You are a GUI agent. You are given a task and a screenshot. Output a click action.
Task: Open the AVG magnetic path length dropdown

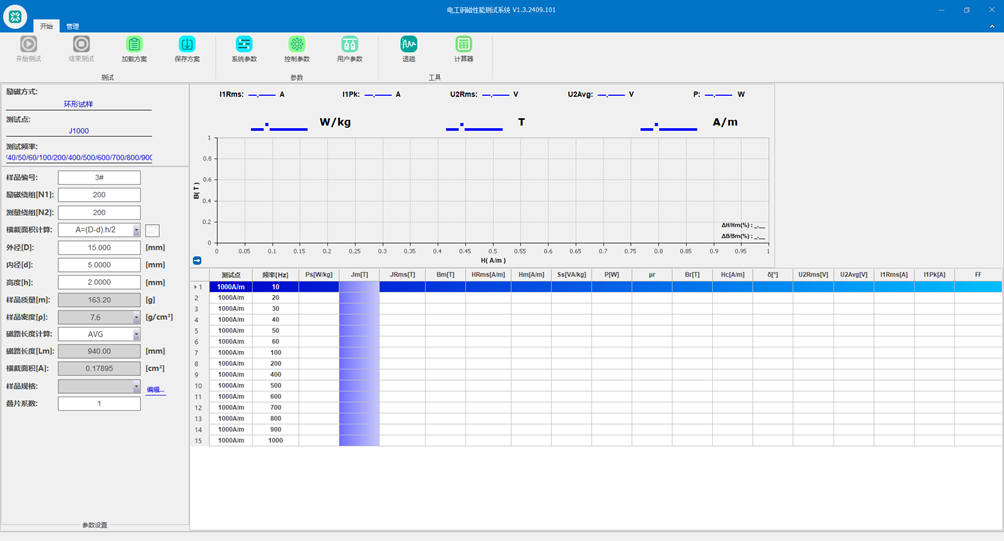136,335
